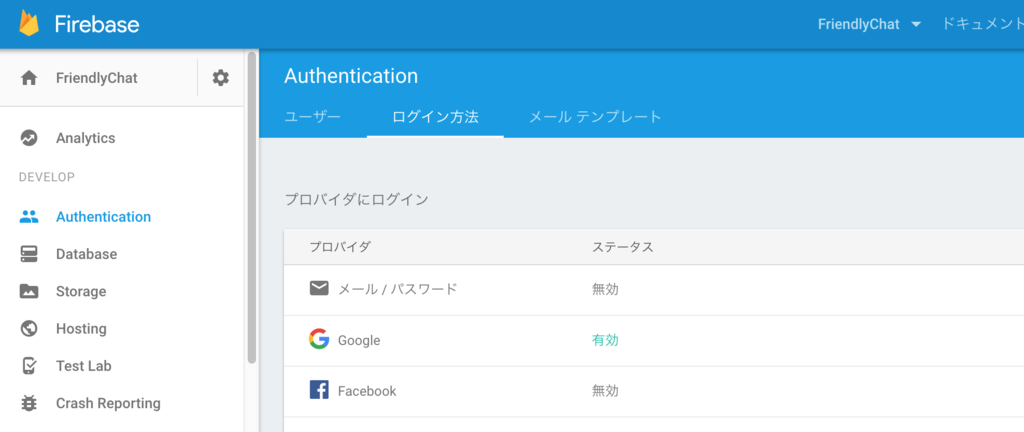Open FriendlyChat project overview in sidebar
Image resolution: width=1024 pixels, height=432 pixels.
pyautogui.click(x=97, y=78)
